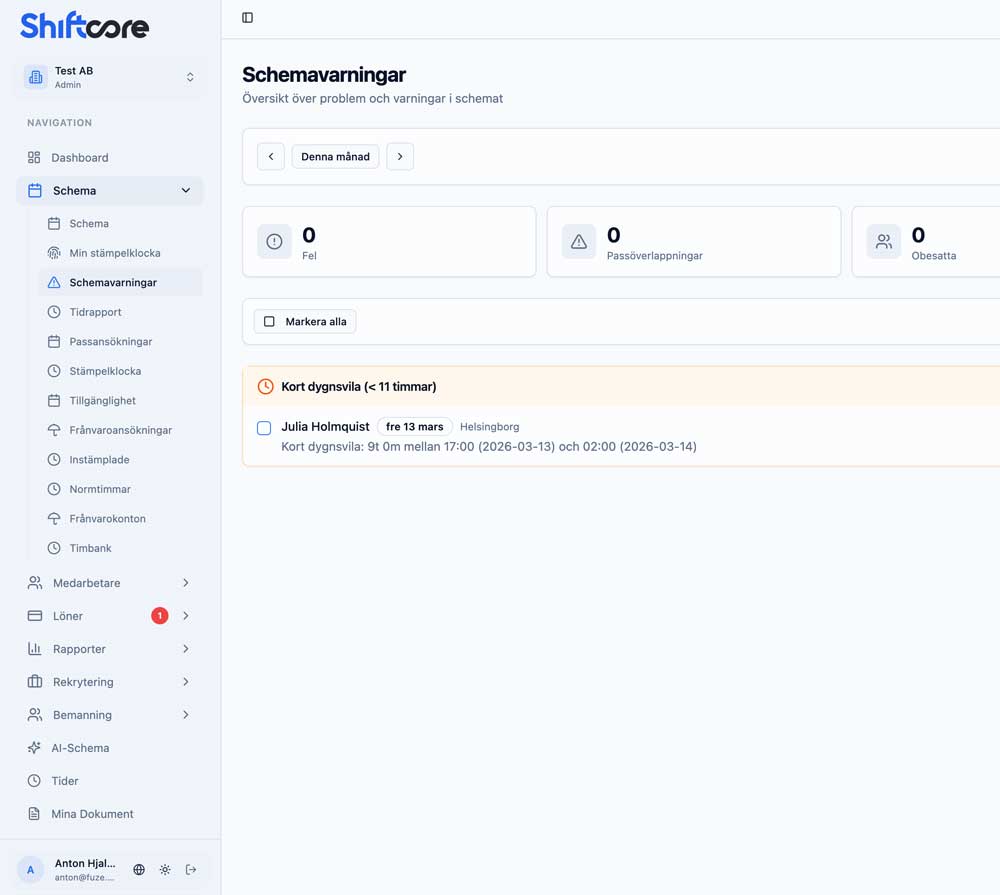Image resolution: width=1000 pixels, height=895 pixels.
Task: Toggle the sidebar panel icon
Action: pos(247,18)
